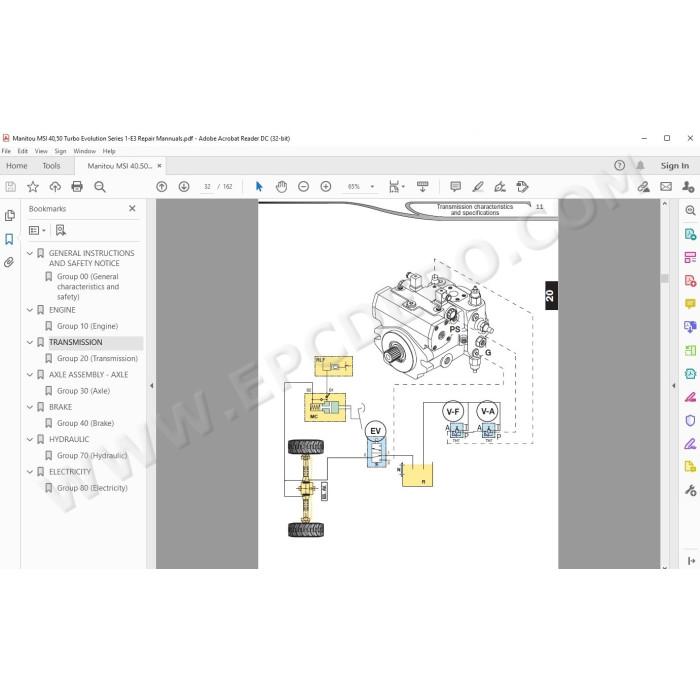Click the vertical scrollbar thumb
The height and width of the screenshot is (700, 700).
[665, 278]
